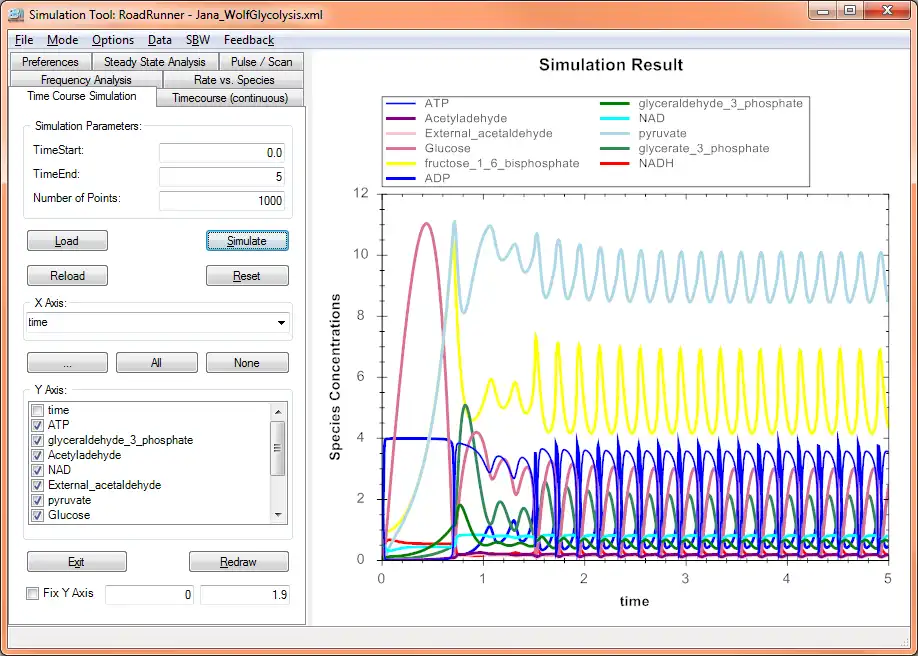918x656 pixels.
Task: Switch to Timecourse (continuous) tab
Action: (x=230, y=98)
